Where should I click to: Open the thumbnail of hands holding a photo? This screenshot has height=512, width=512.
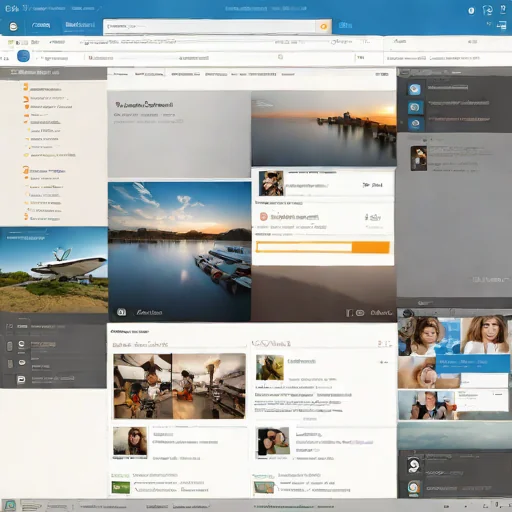coord(273,441)
